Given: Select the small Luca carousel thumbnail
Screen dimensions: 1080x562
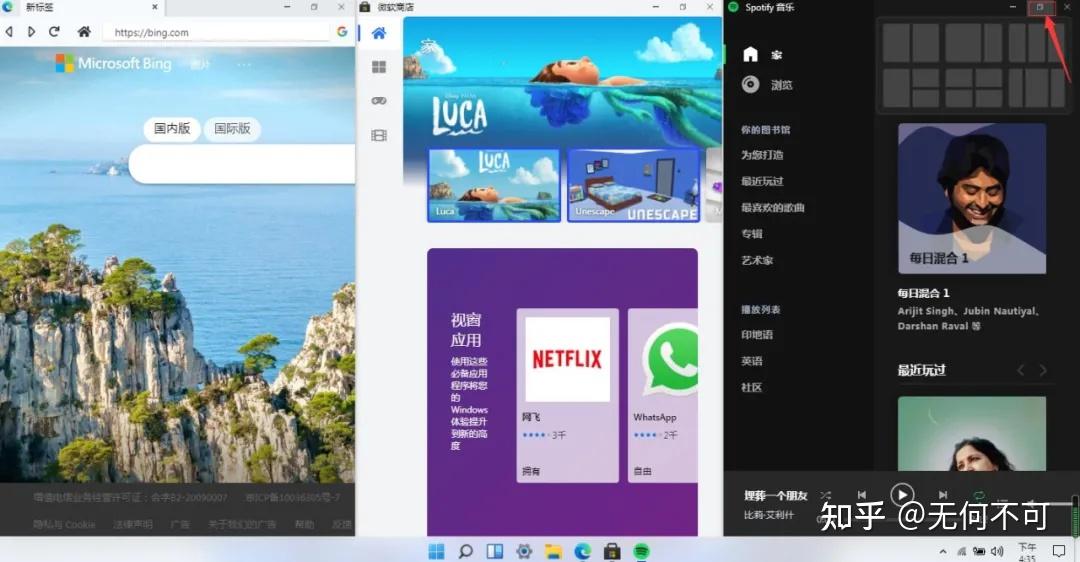Looking at the screenshot, I should point(494,185).
